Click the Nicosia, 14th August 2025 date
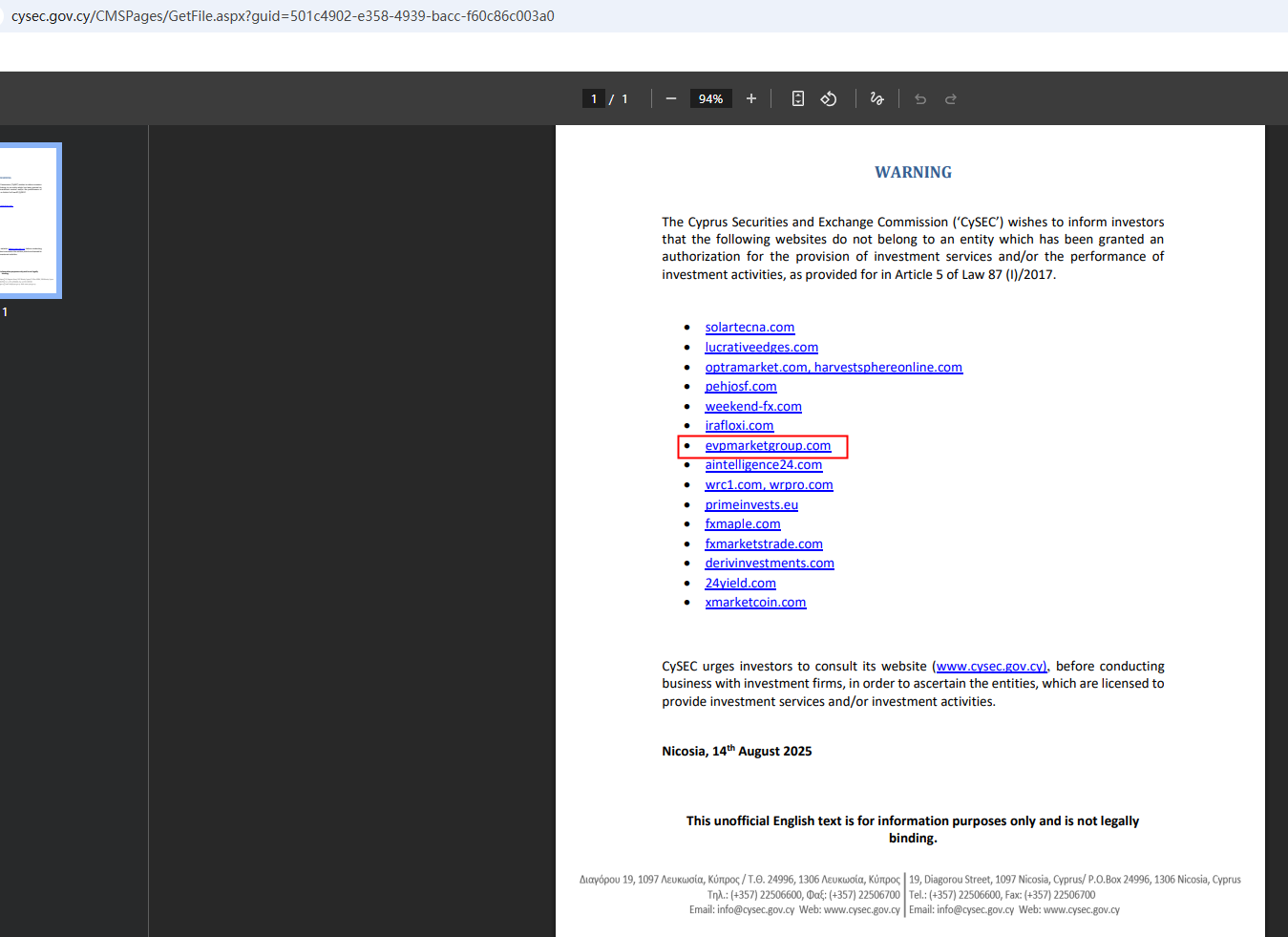The image size is (1288, 937). [737, 751]
